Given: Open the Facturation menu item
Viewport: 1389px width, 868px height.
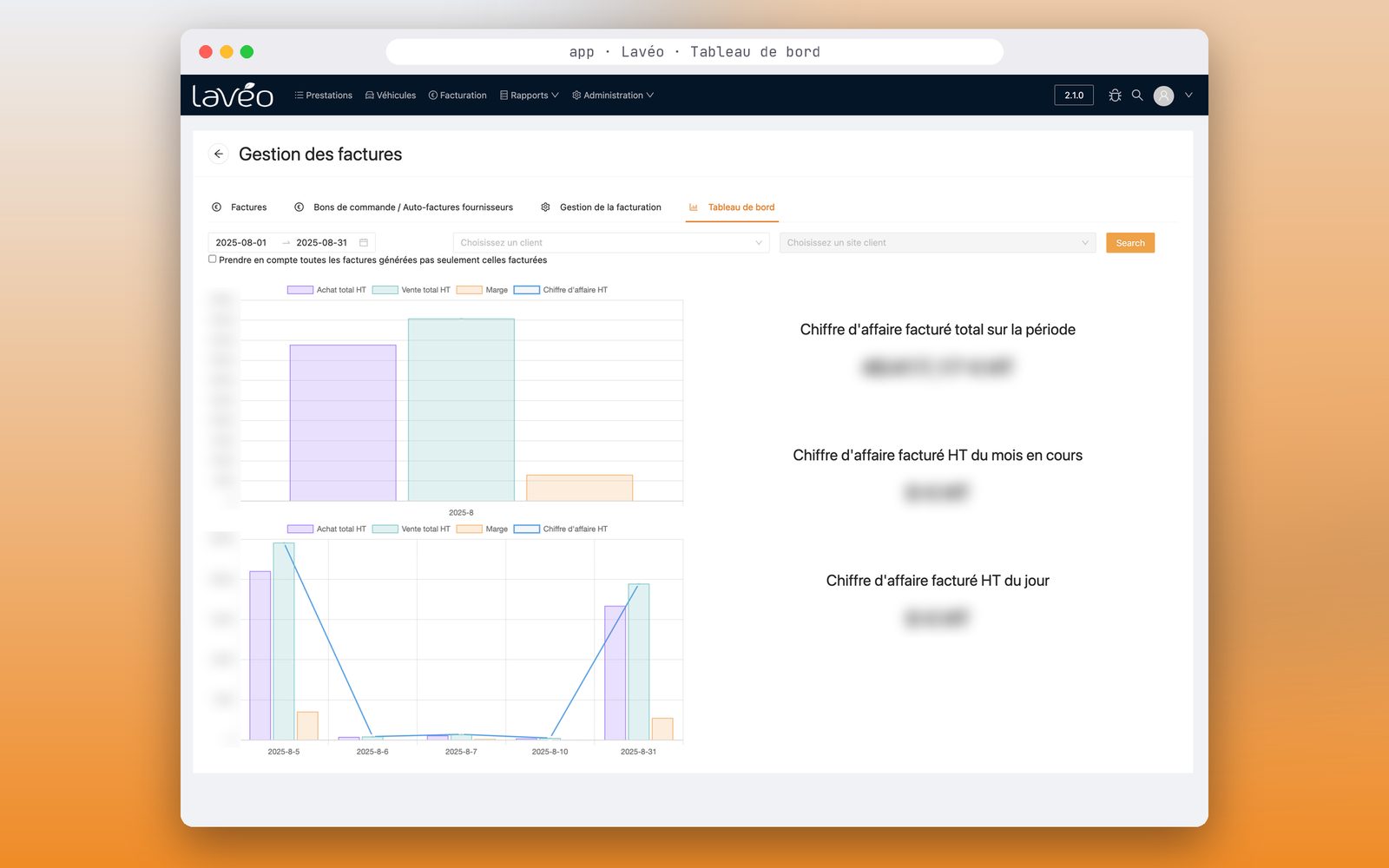Looking at the screenshot, I should click(x=458, y=95).
